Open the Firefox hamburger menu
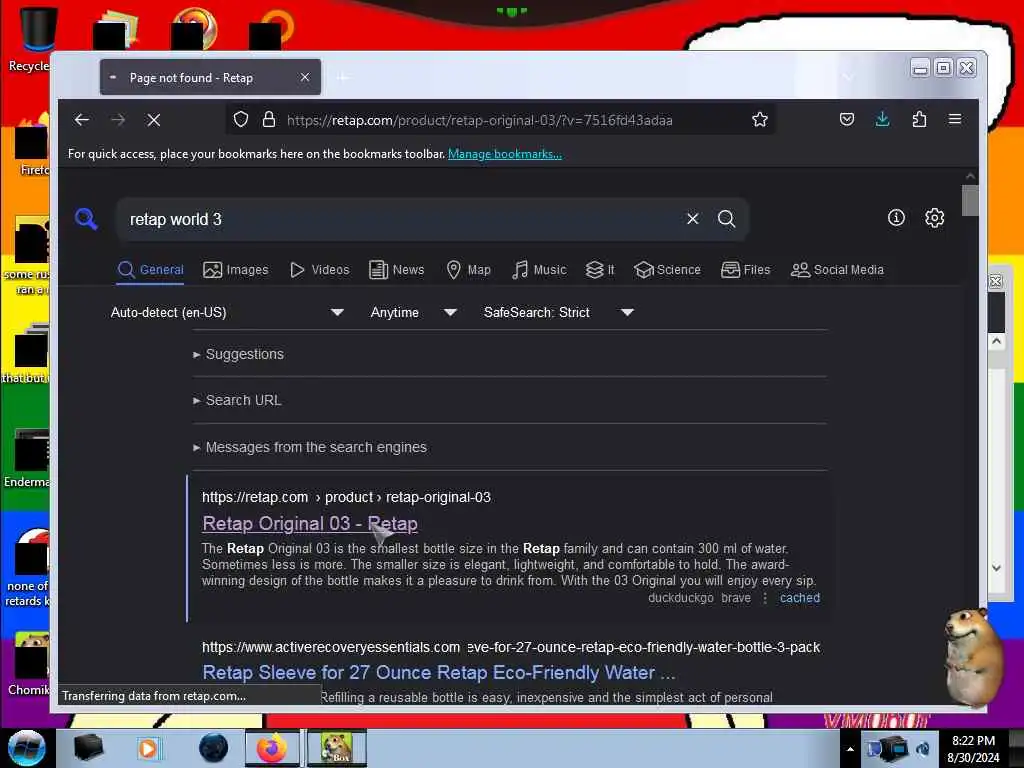The height and width of the screenshot is (768, 1024). [955, 120]
